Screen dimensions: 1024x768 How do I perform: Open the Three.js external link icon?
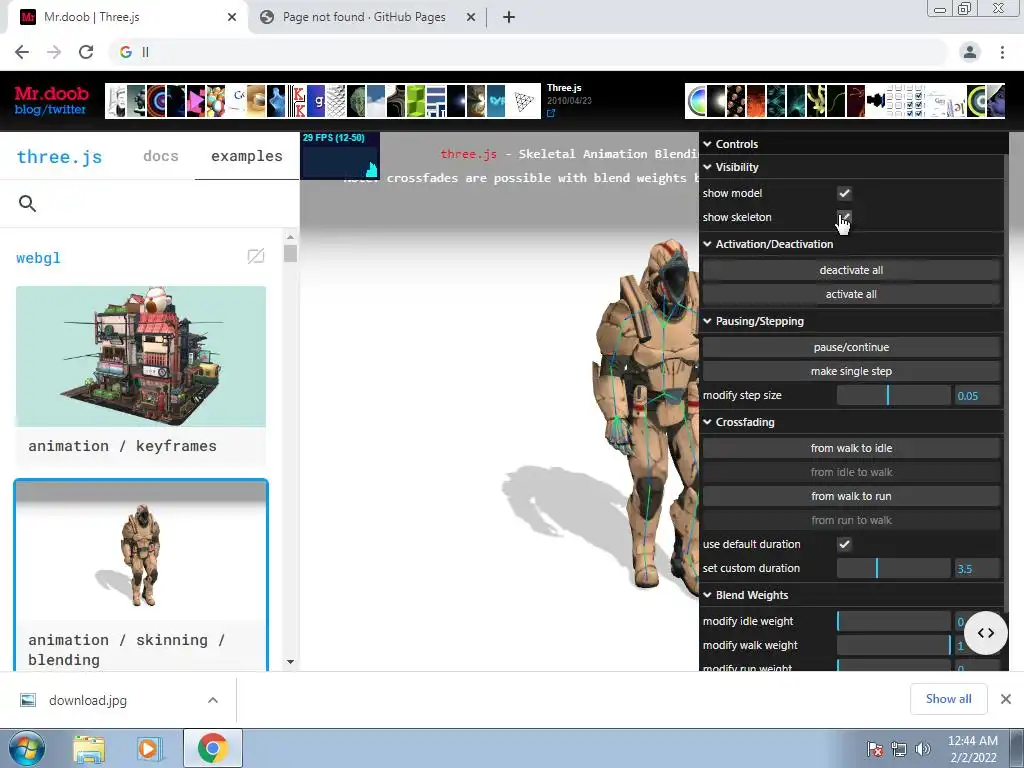(x=551, y=113)
